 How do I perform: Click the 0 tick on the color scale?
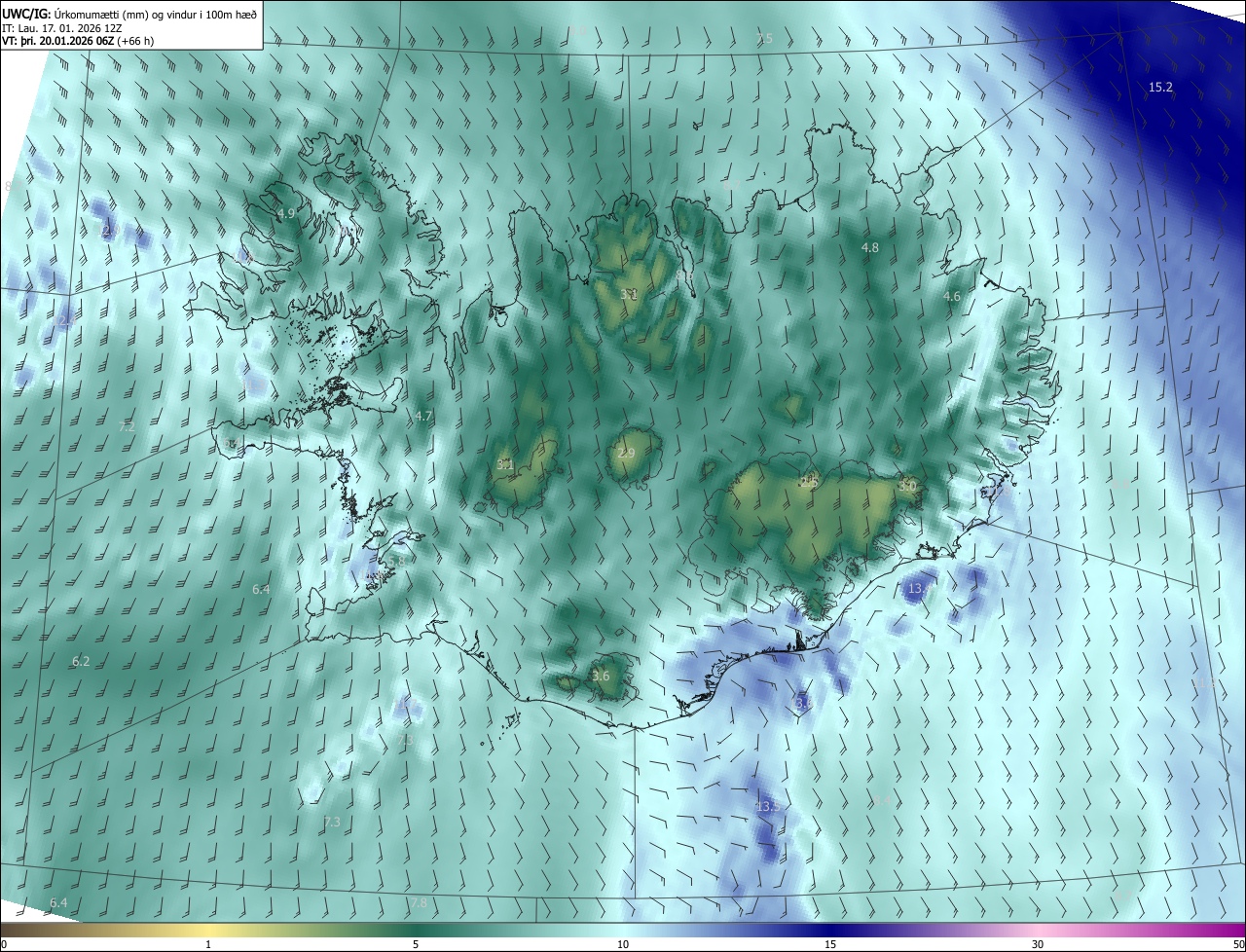tap(3, 945)
